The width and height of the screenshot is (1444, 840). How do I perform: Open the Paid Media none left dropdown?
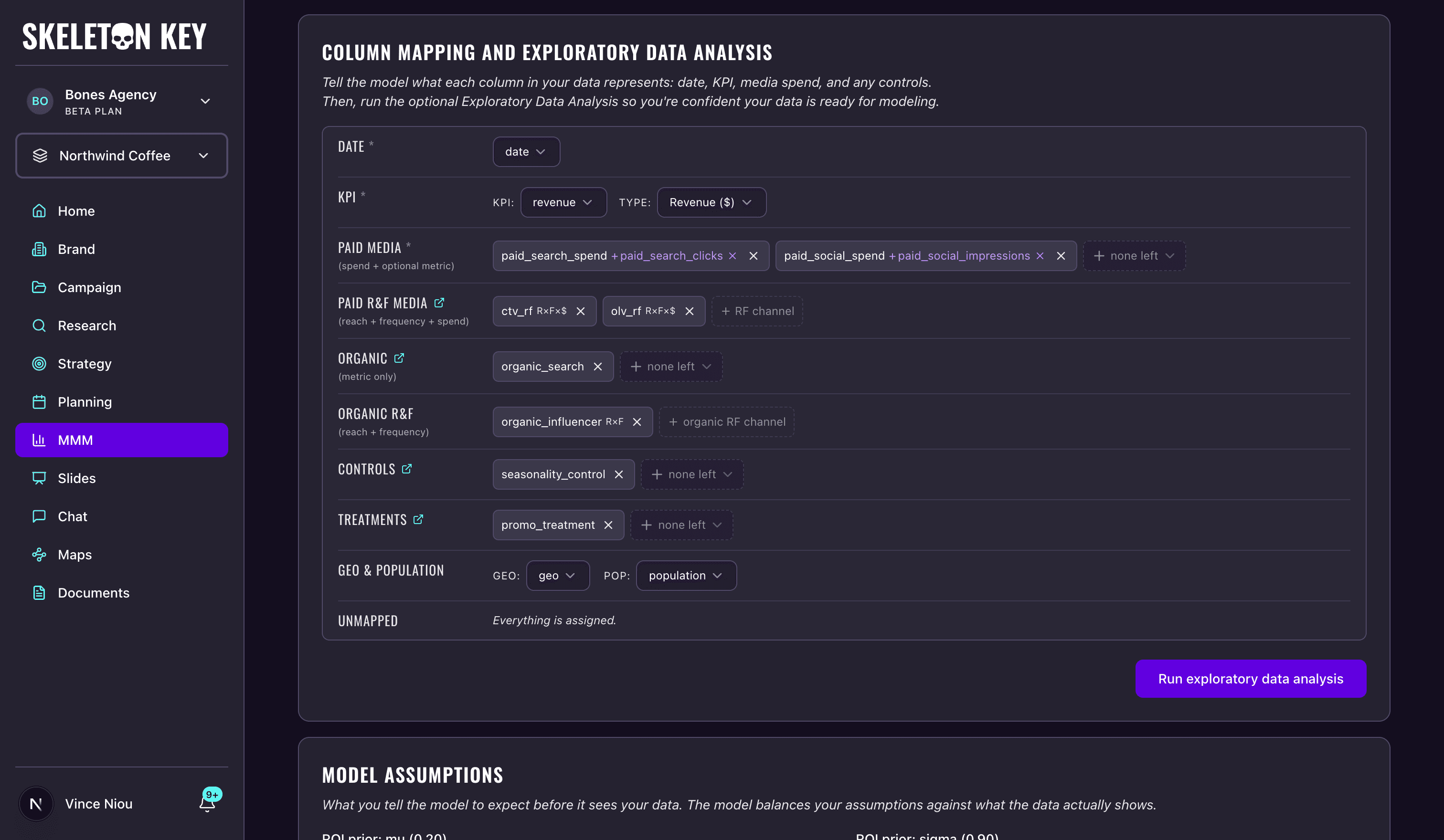pyautogui.click(x=1134, y=256)
